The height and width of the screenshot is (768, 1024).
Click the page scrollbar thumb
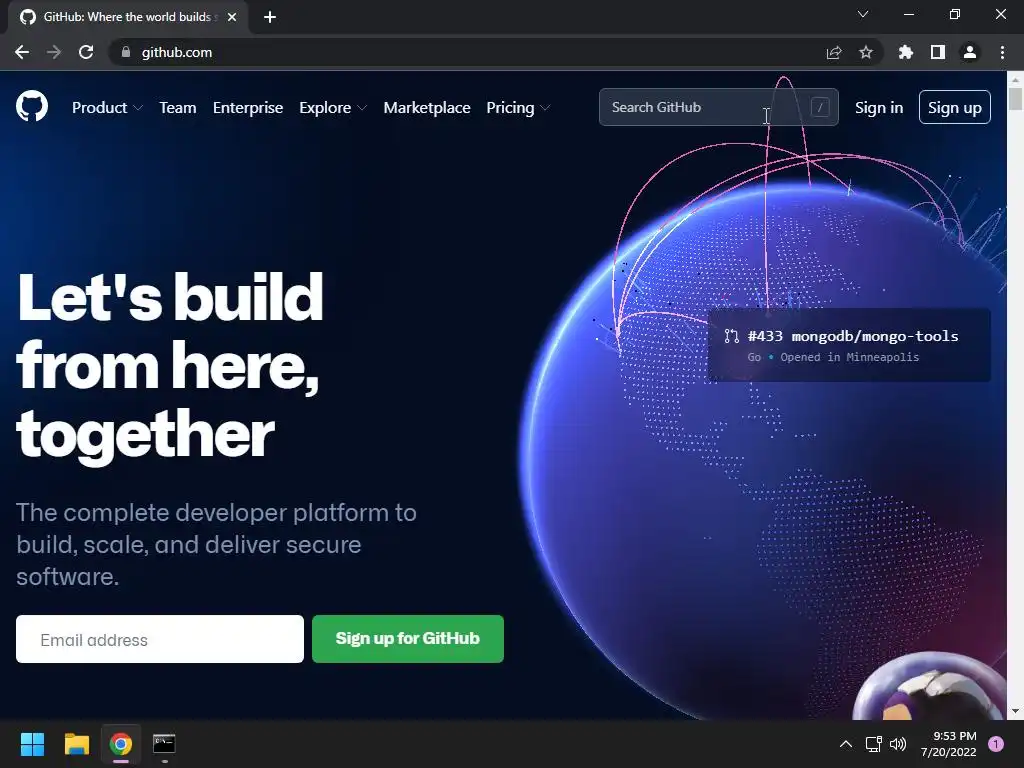point(1015,99)
